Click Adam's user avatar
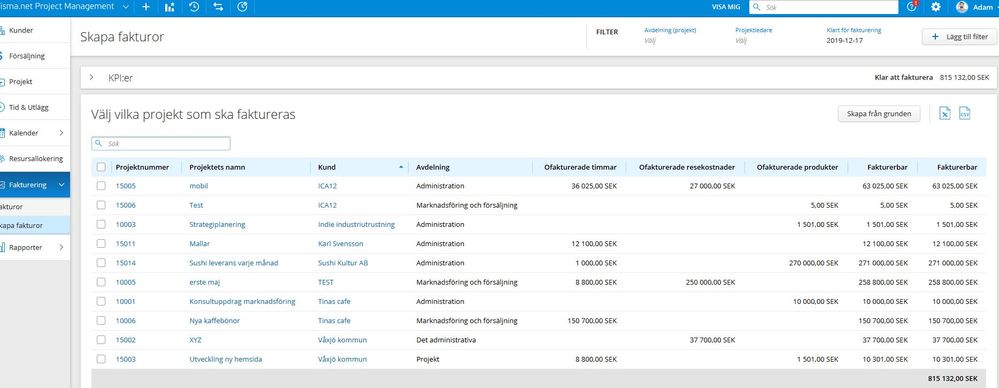Viewport: 999px width, 388px height. pos(961,7)
